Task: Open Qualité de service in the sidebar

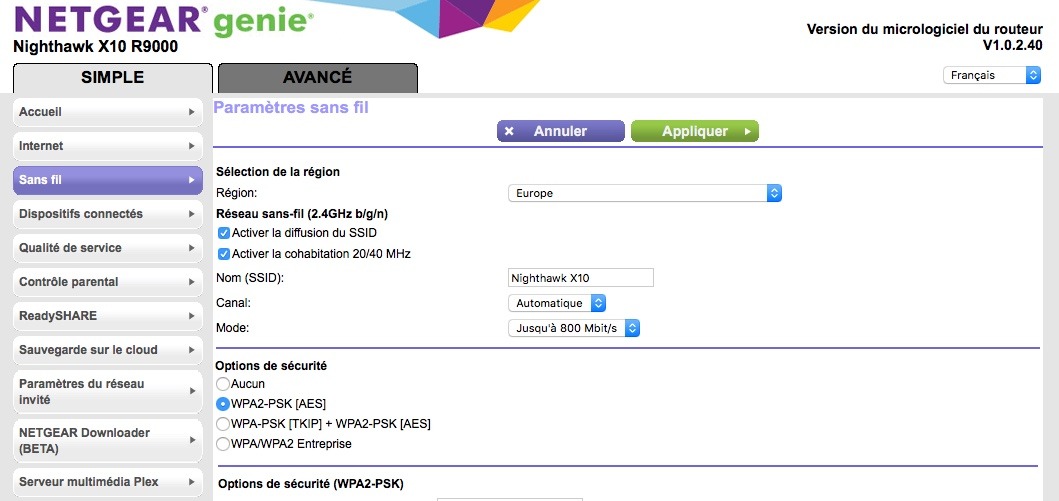Action: click(108, 248)
